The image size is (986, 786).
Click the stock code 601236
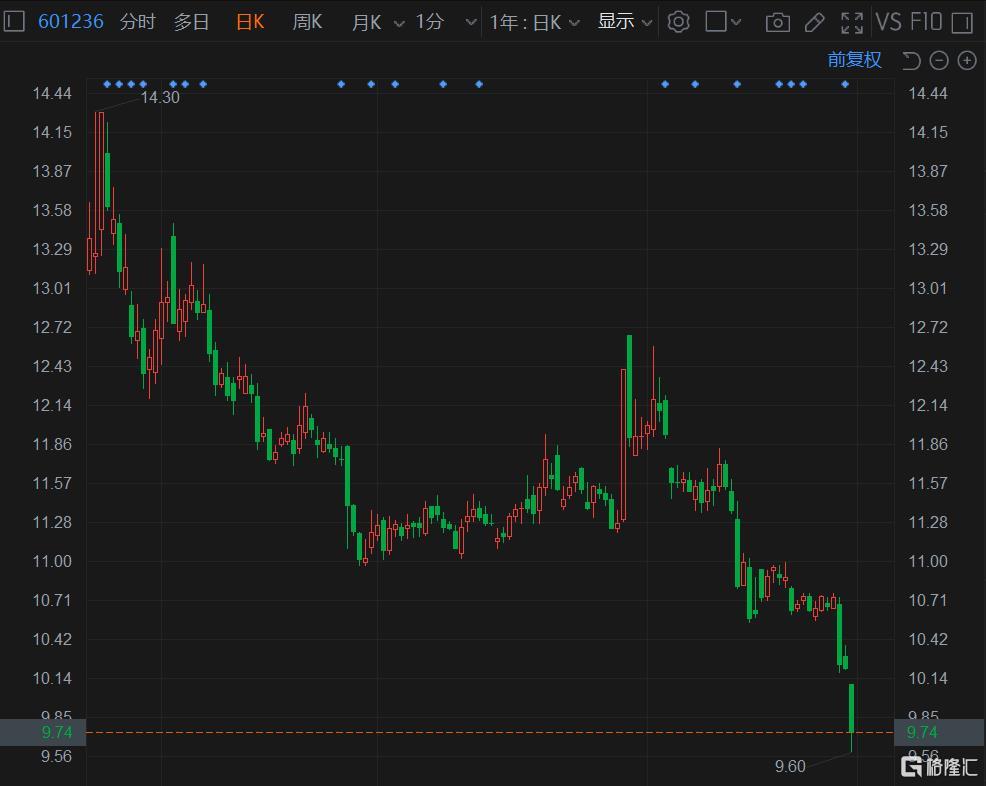tap(70, 21)
